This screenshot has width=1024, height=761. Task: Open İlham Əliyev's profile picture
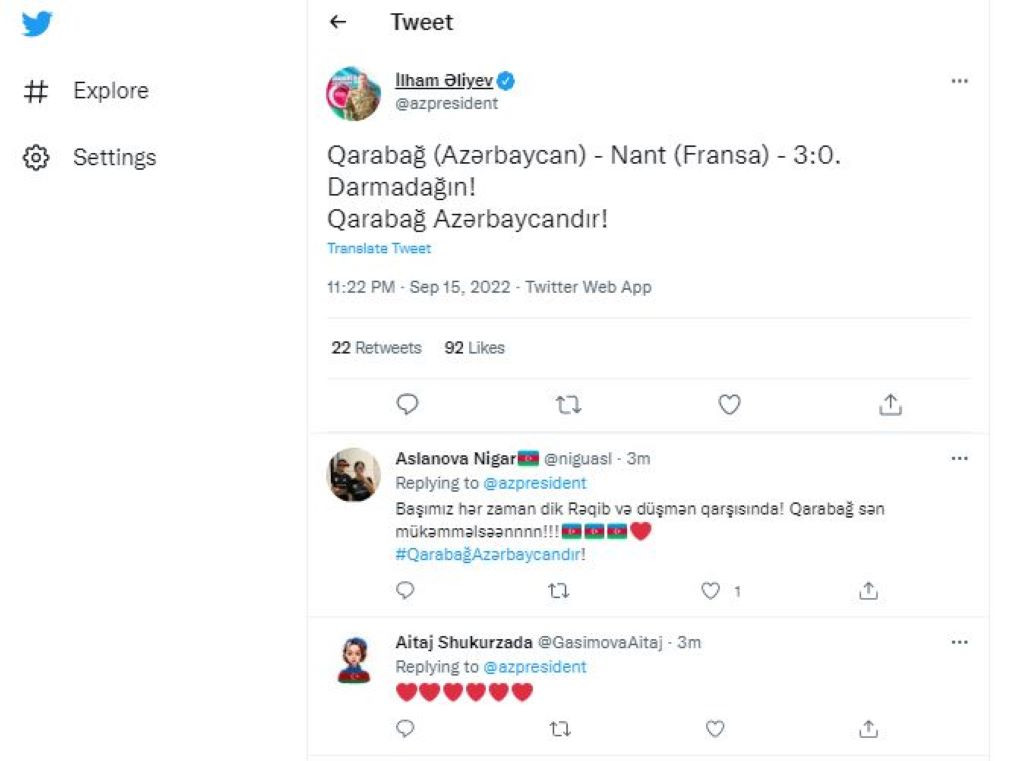coord(353,94)
